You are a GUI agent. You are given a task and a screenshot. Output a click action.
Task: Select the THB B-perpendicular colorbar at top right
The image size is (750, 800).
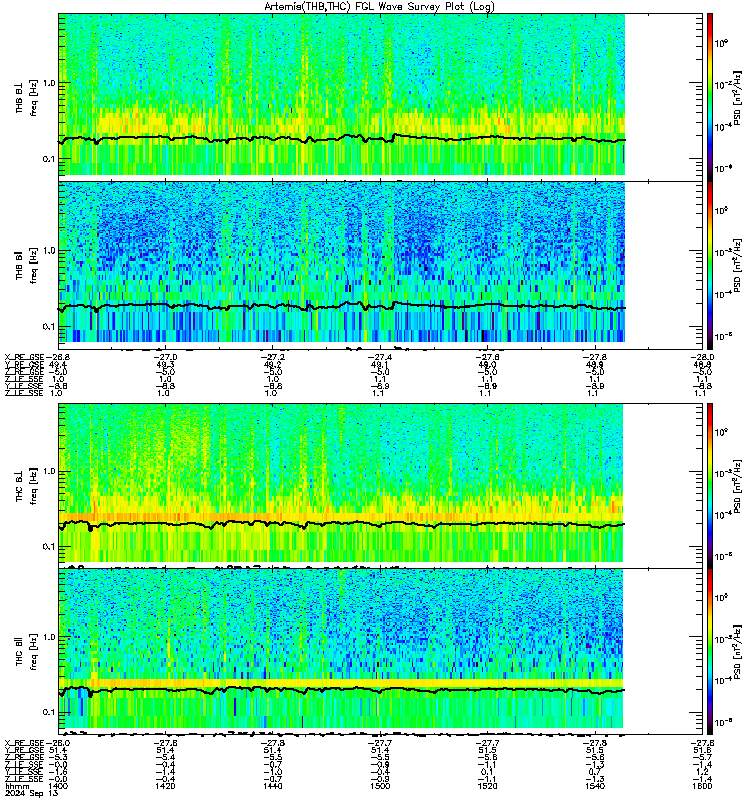[x=710, y=97]
